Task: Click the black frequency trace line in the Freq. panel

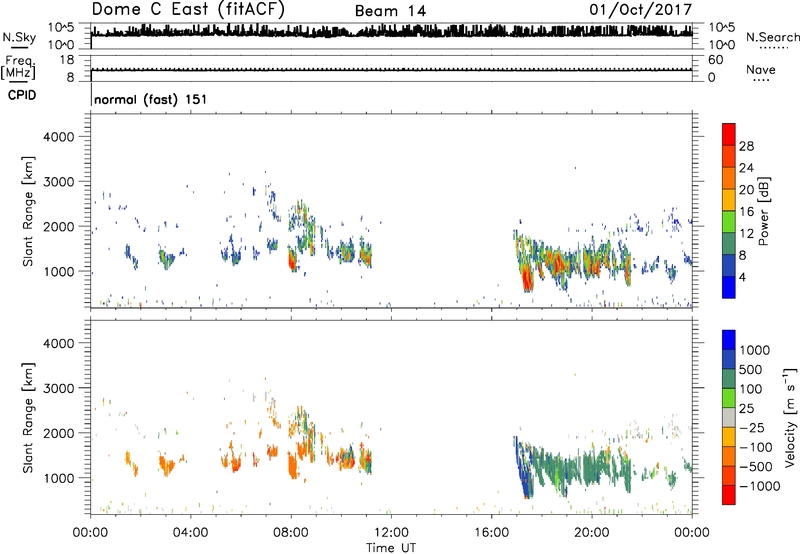Action: coord(392,70)
